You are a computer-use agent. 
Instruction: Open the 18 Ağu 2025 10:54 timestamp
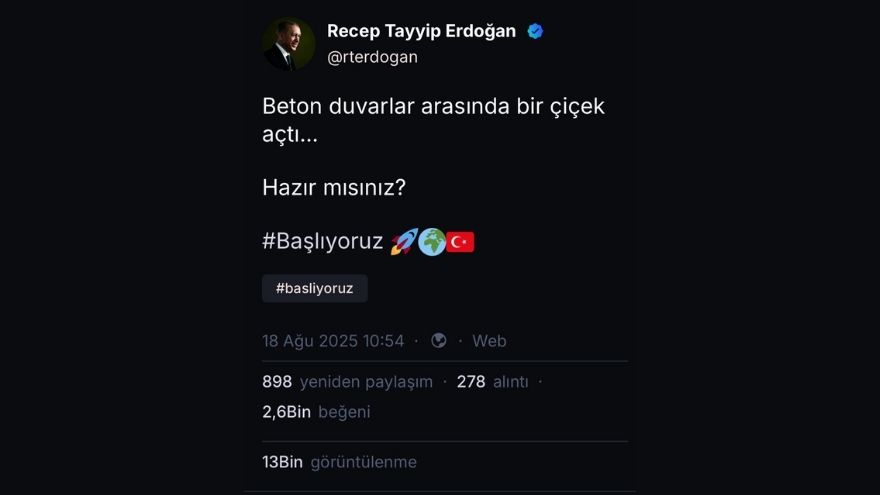333,341
